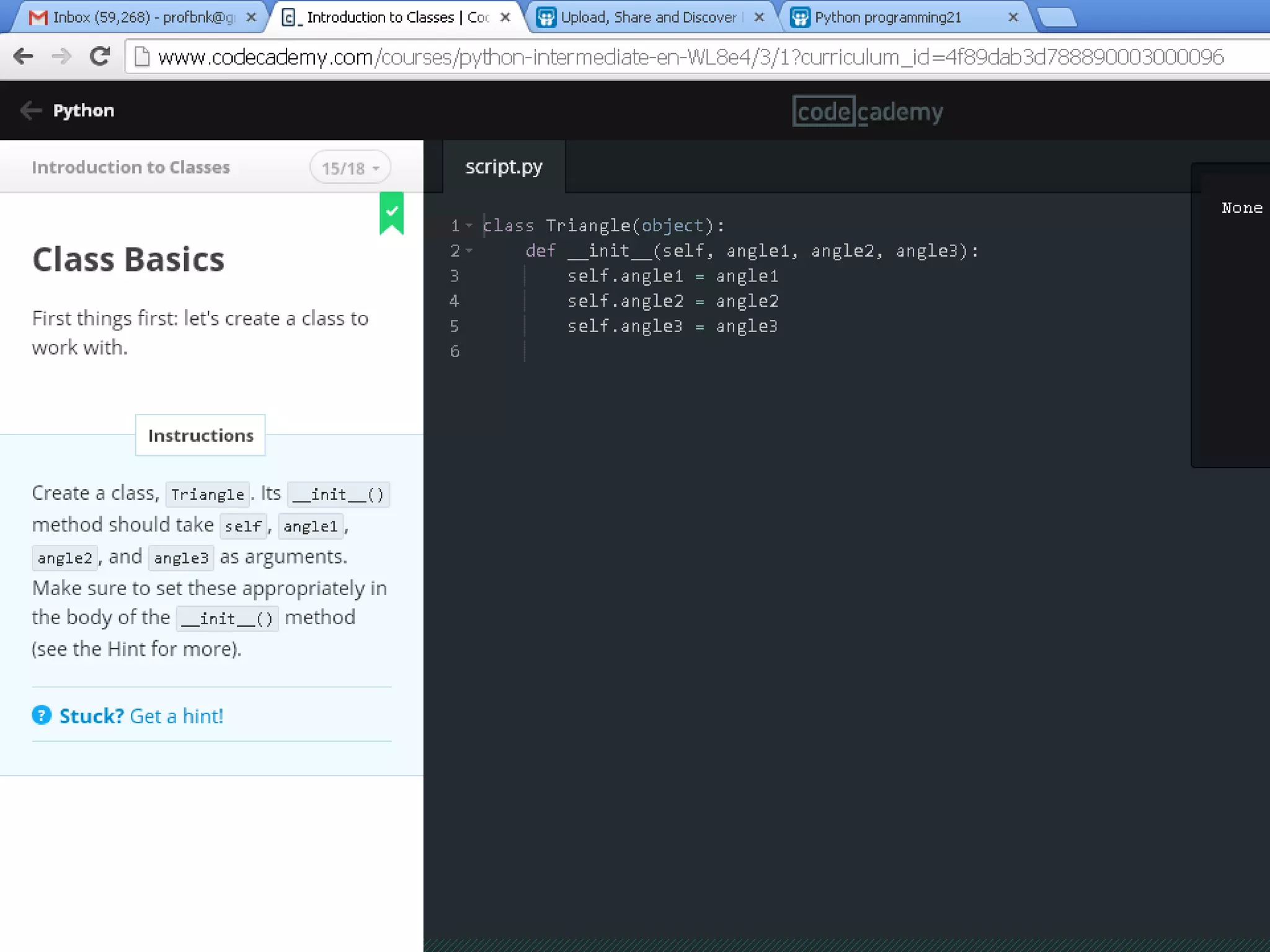Click the Codecademy logo
This screenshot has height=952, width=1270.
(x=868, y=112)
